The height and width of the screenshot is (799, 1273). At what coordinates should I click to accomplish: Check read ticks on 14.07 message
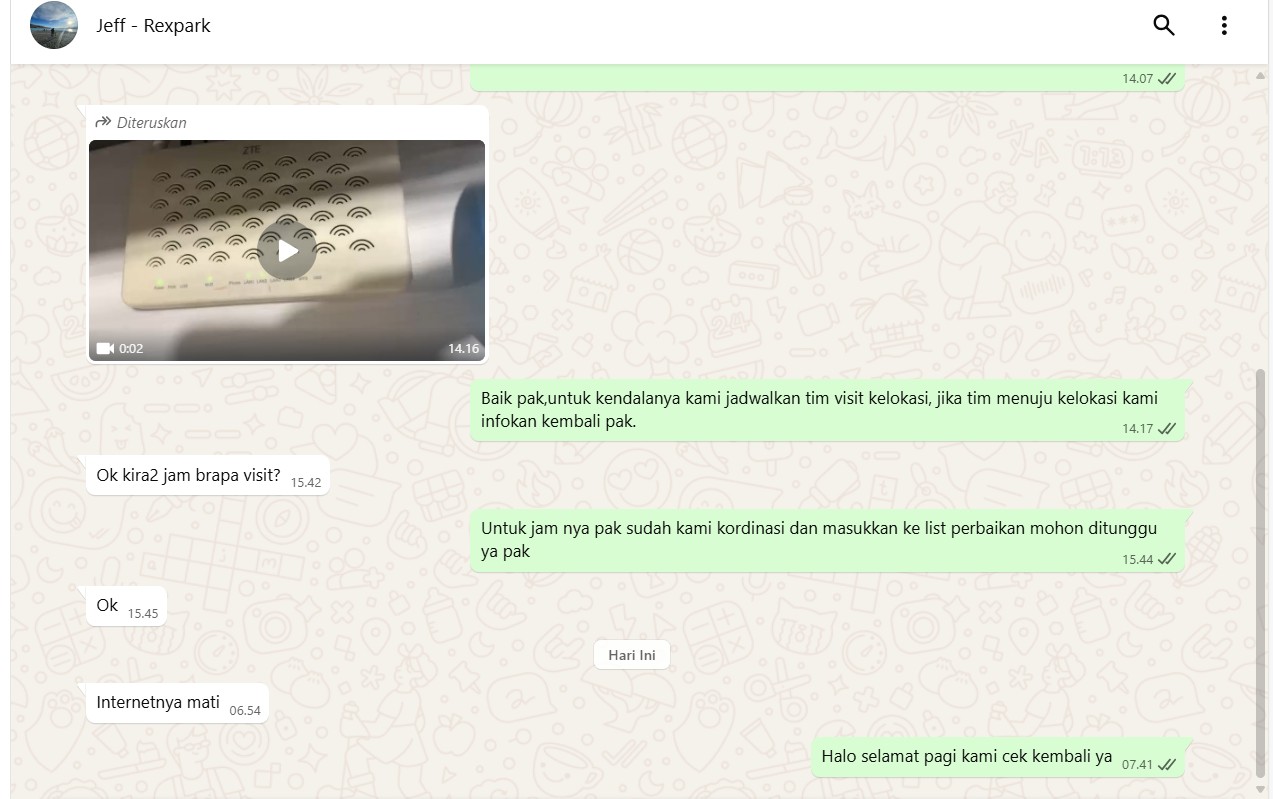click(x=1166, y=79)
